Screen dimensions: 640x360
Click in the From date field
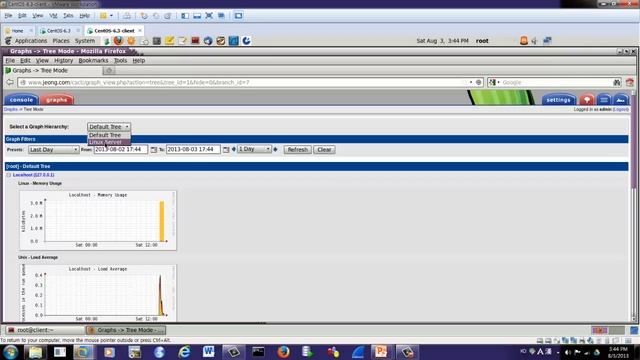[120, 149]
